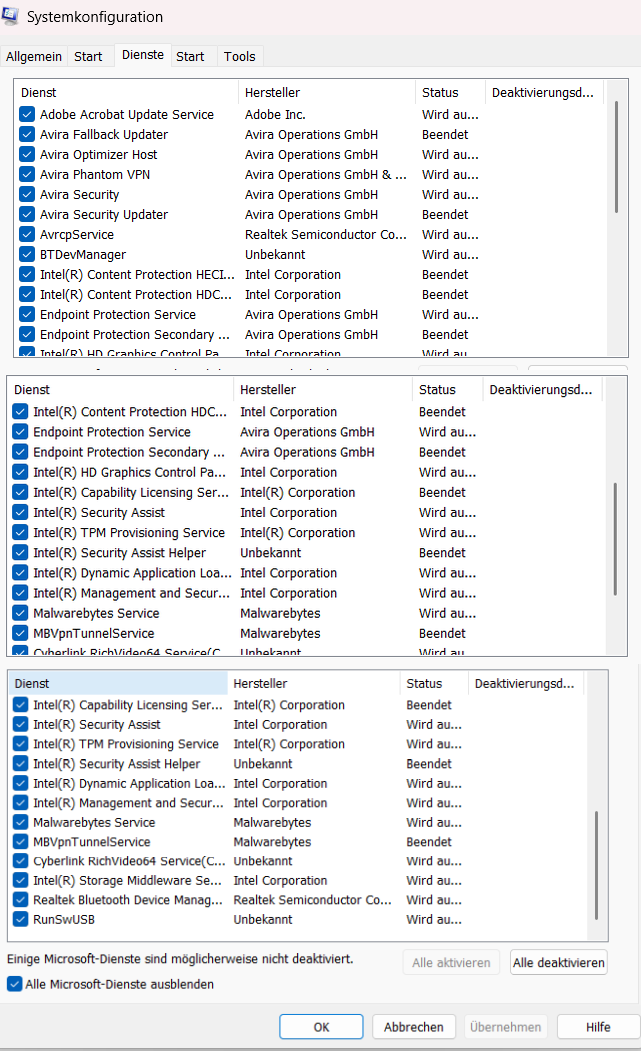Click the status cell in RunSwUSB row
This screenshot has width=641, height=1051.
434,920
